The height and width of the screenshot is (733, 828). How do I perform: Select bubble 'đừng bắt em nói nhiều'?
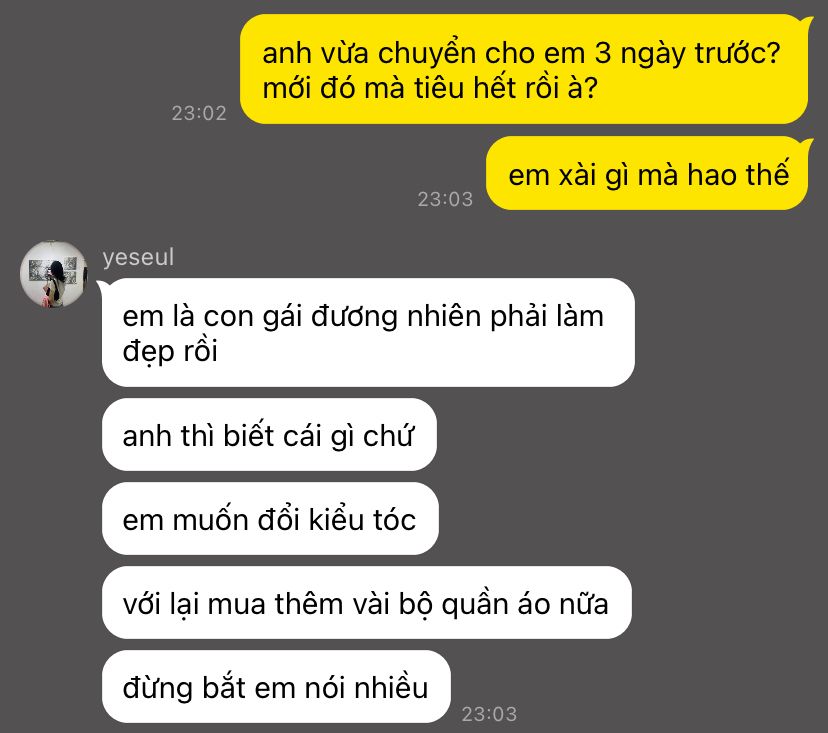coord(276,687)
